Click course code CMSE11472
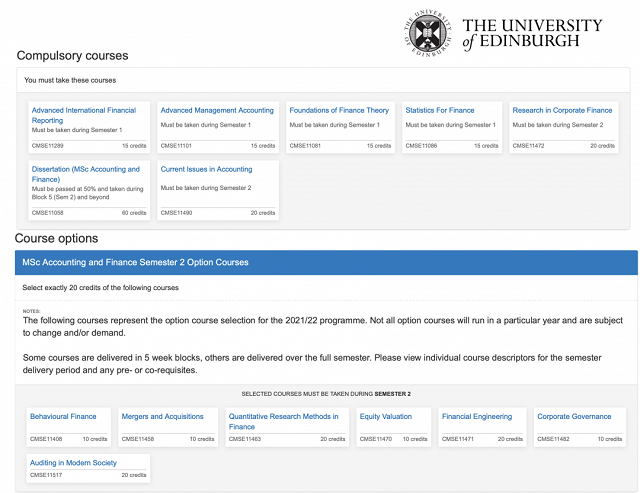 pyautogui.click(x=528, y=146)
